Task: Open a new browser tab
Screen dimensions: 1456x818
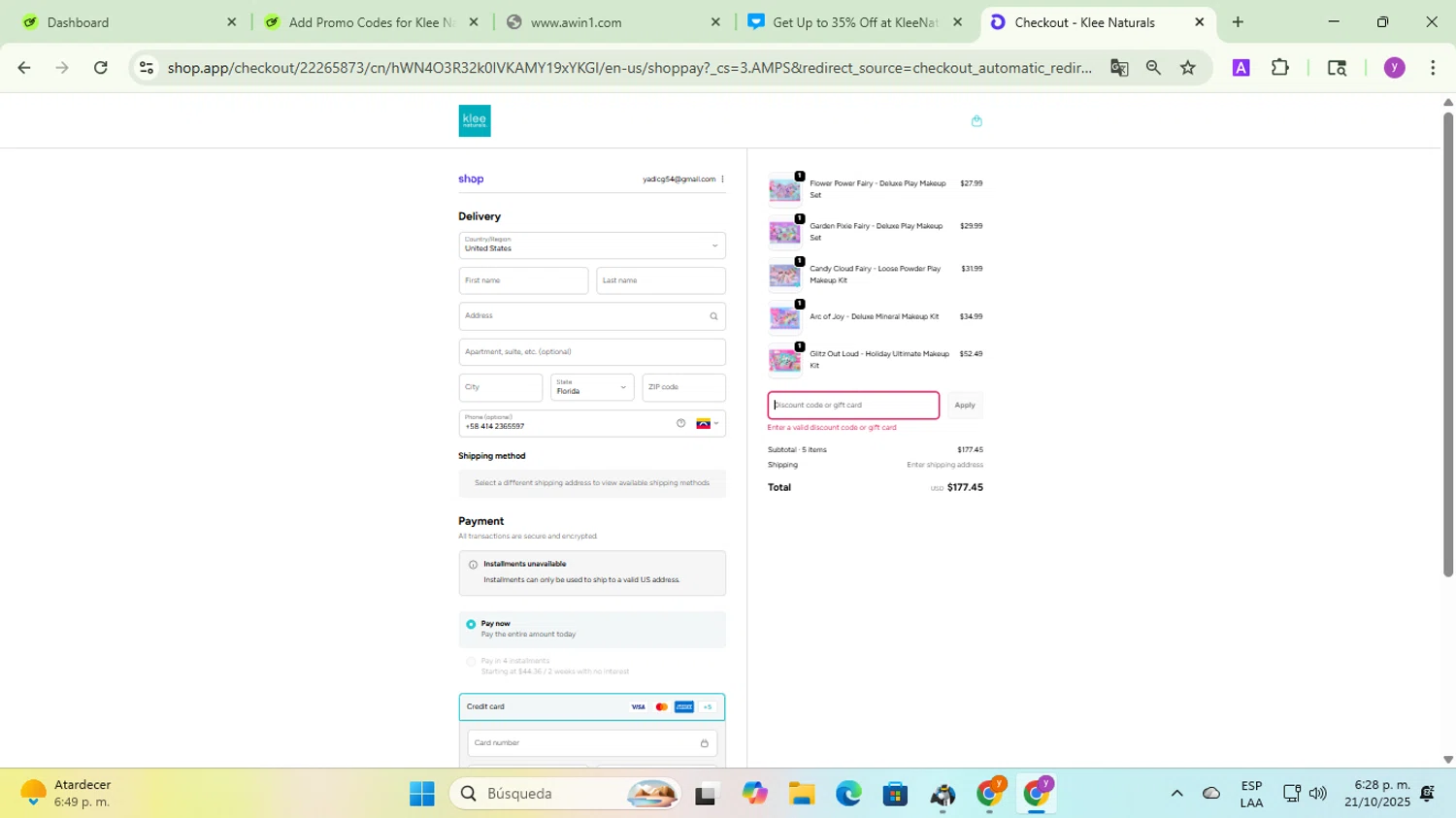Action: pyautogui.click(x=1238, y=22)
